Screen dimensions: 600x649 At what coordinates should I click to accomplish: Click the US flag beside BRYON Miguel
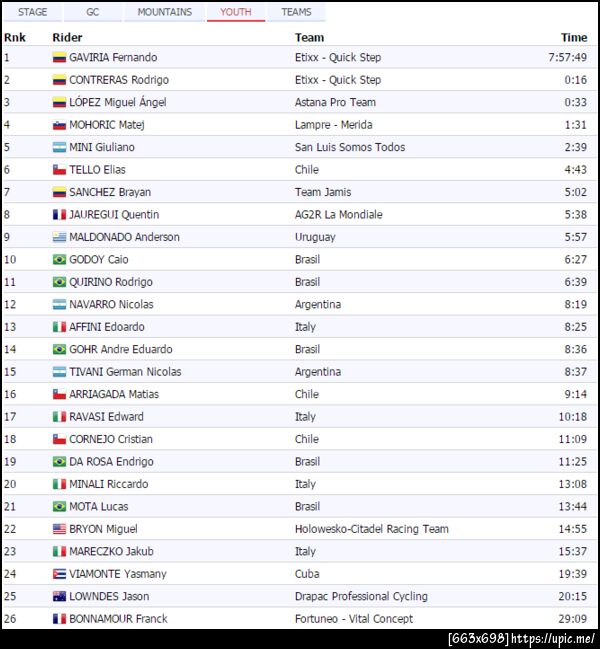click(59, 529)
